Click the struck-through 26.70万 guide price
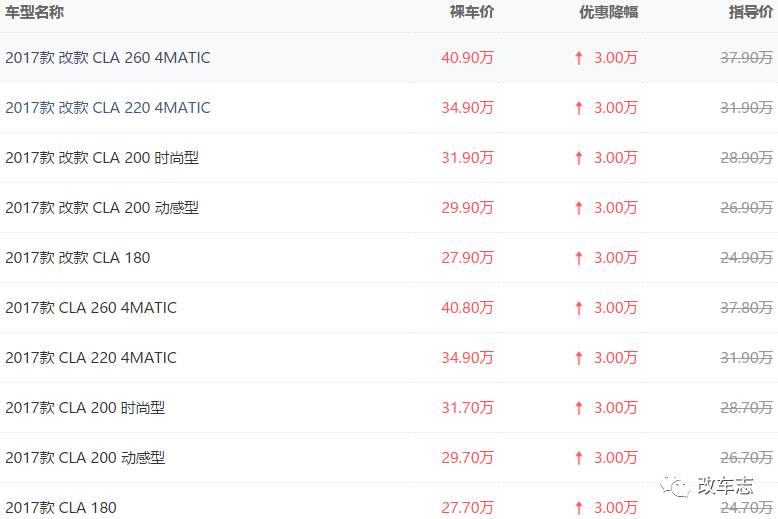 [747, 458]
